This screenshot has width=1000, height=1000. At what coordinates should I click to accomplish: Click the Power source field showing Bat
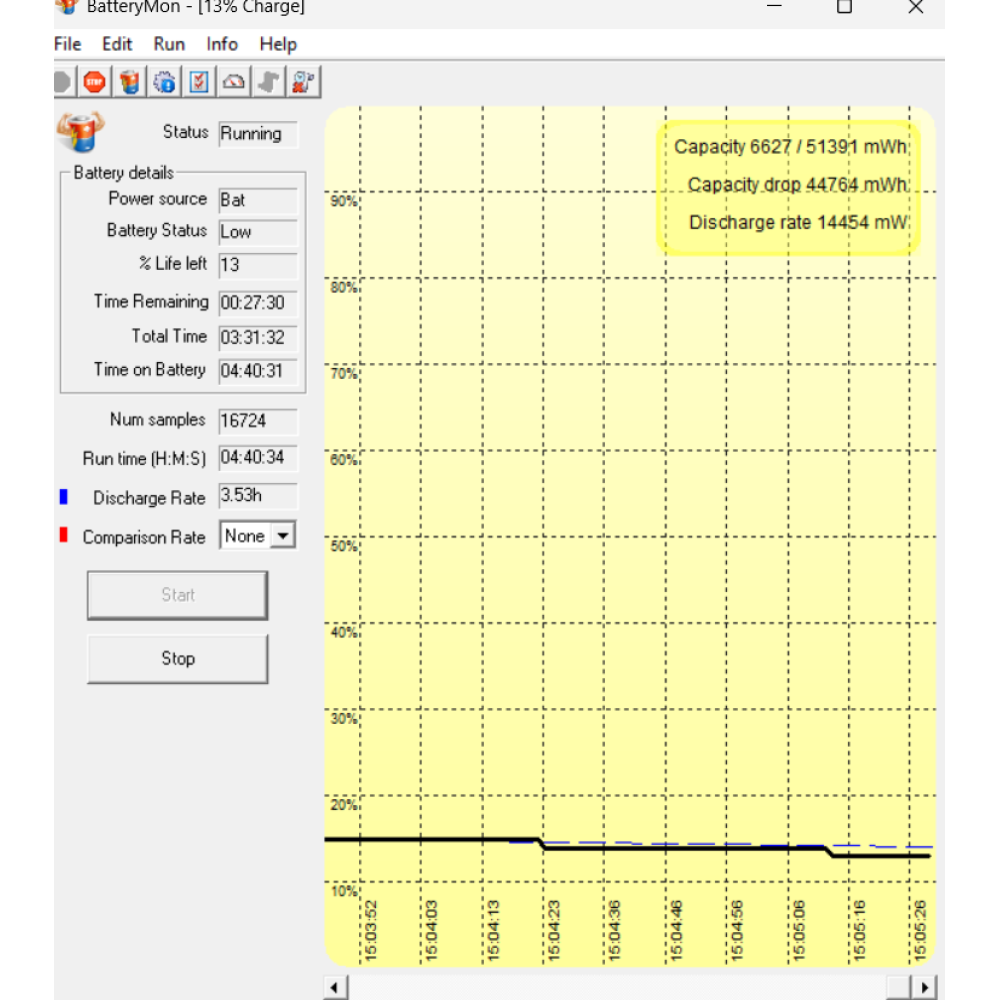(258, 200)
